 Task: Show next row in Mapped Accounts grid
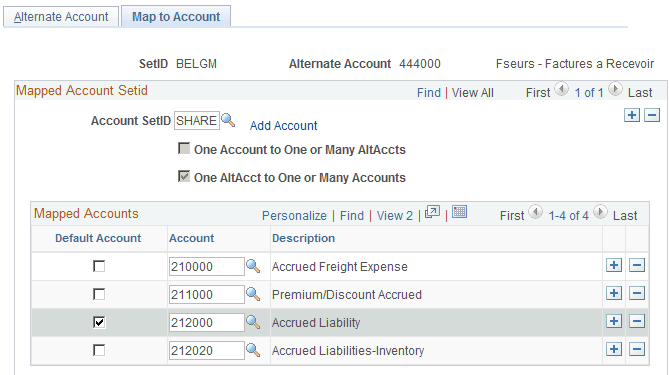pyautogui.click(x=600, y=212)
